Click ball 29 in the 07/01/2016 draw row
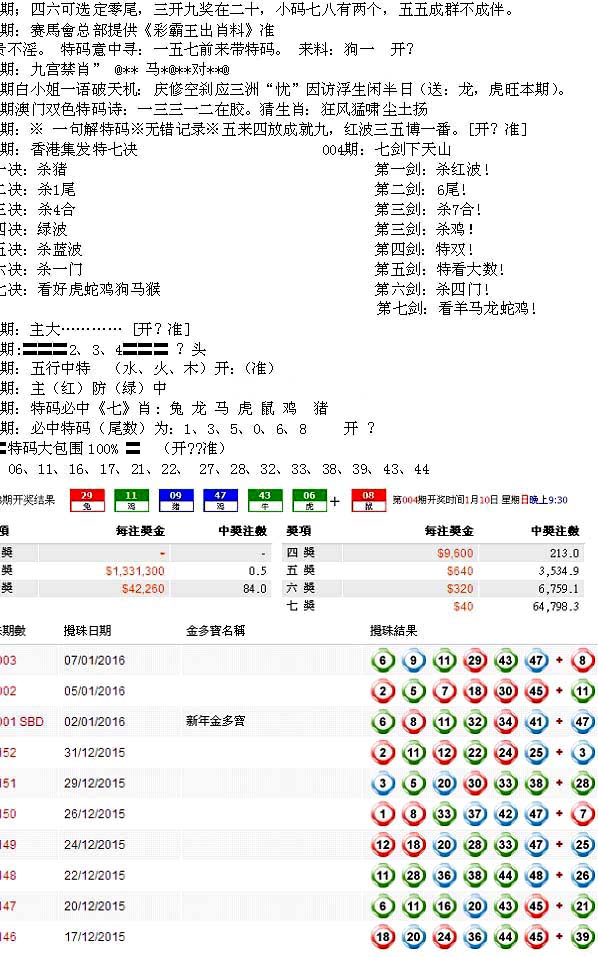Viewport: 598px width, 957px height. (475, 660)
